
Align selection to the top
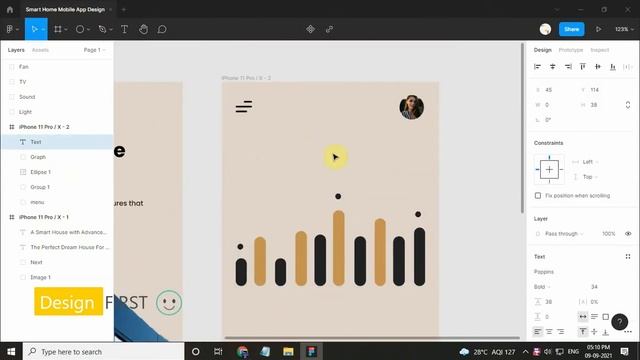(x=583, y=67)
